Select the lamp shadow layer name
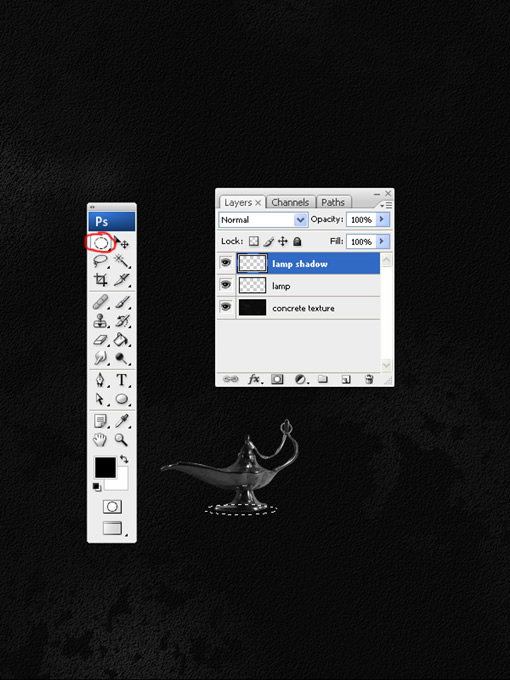 [x=300, y=264]
